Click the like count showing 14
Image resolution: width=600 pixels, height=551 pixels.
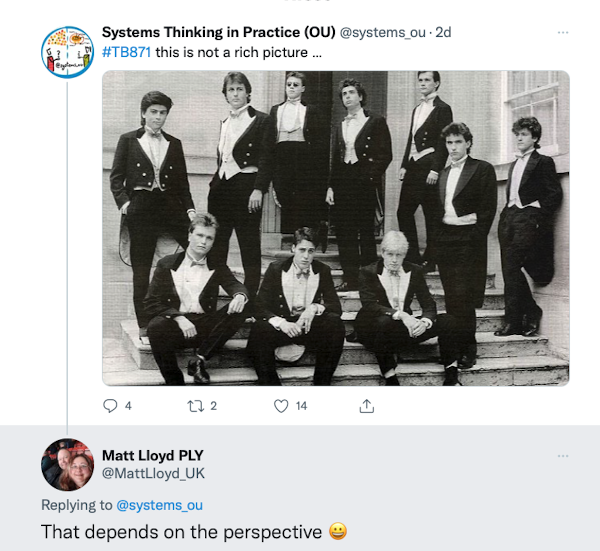coord(301,406)
